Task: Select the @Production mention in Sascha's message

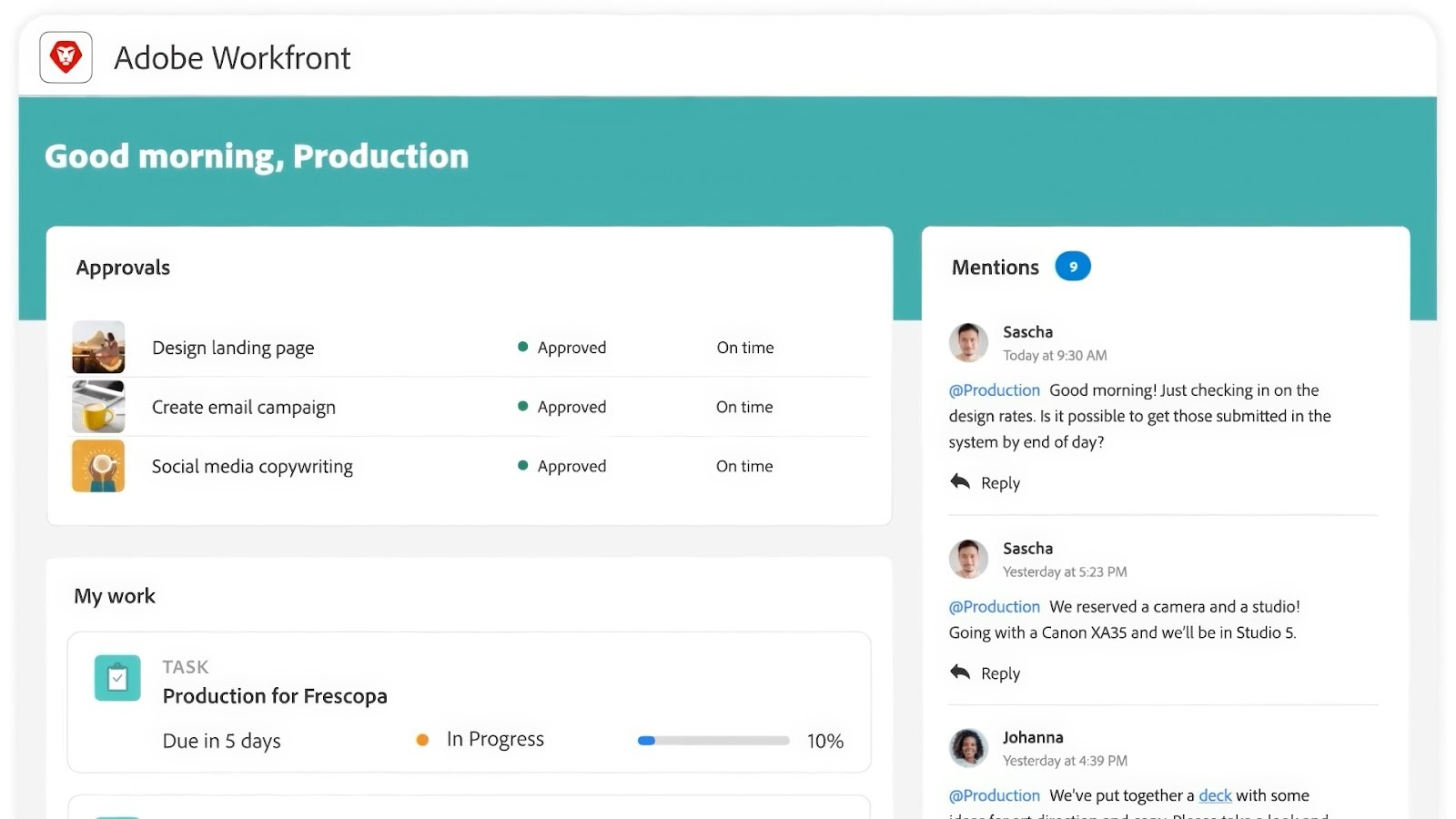Action: point(994,389)
